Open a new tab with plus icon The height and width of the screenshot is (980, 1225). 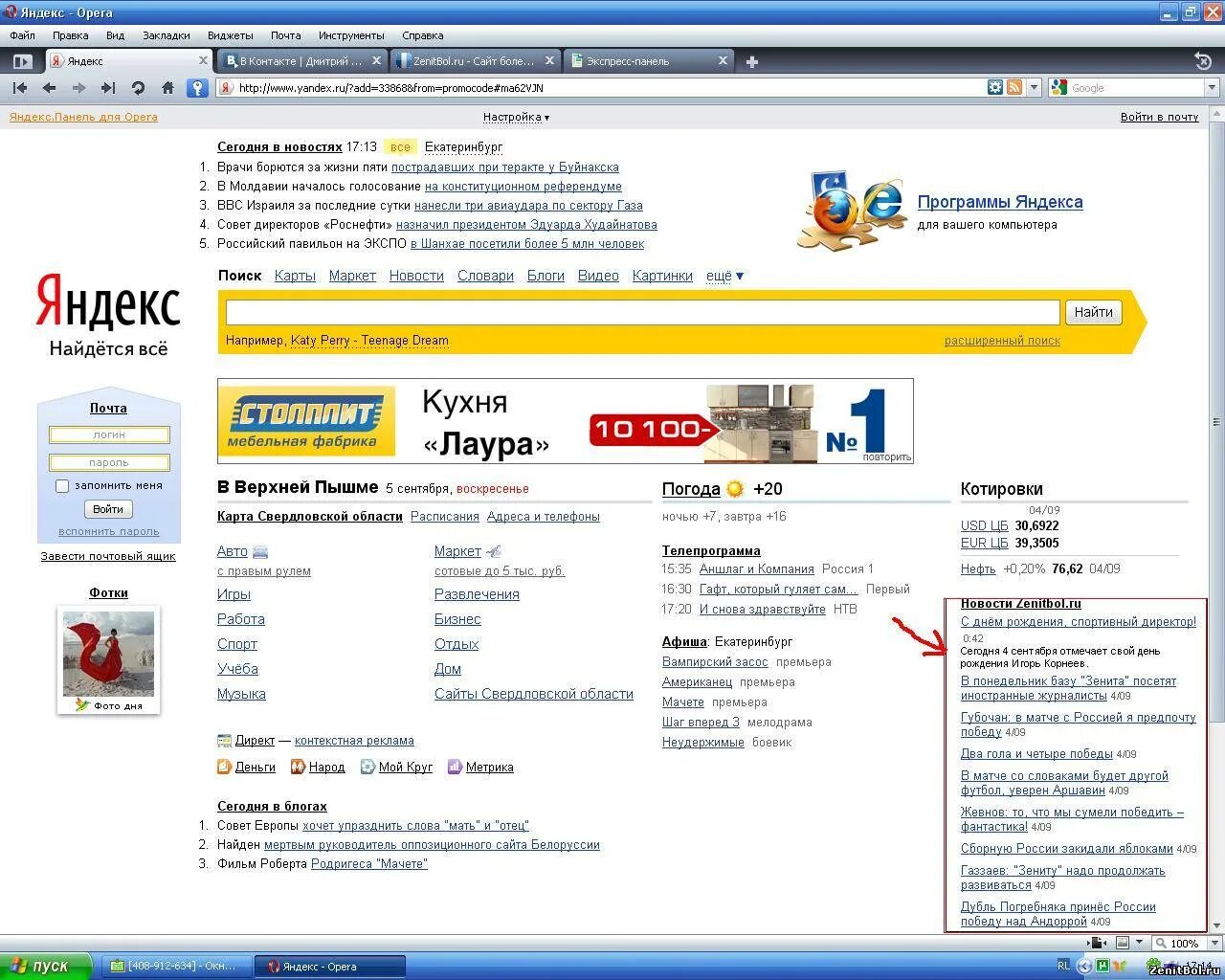click(x=752, y=61)
